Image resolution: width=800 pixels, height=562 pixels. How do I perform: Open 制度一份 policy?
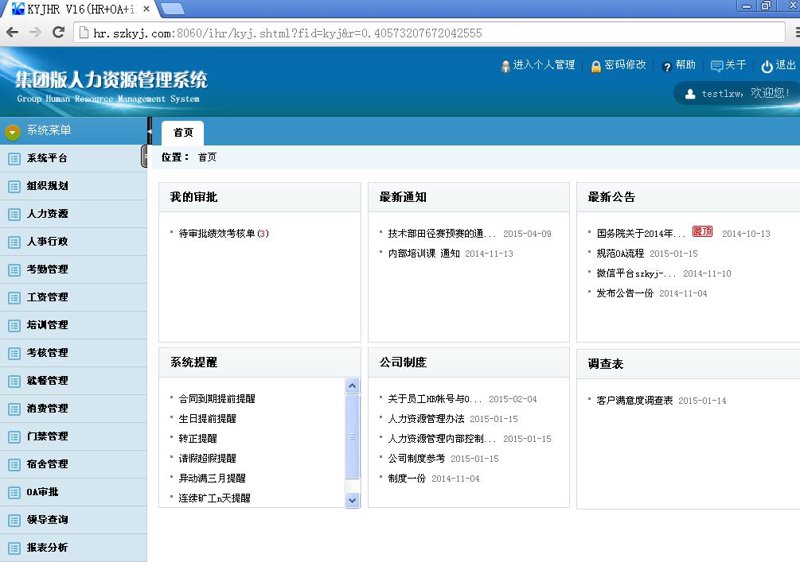[x=406, y=478]
